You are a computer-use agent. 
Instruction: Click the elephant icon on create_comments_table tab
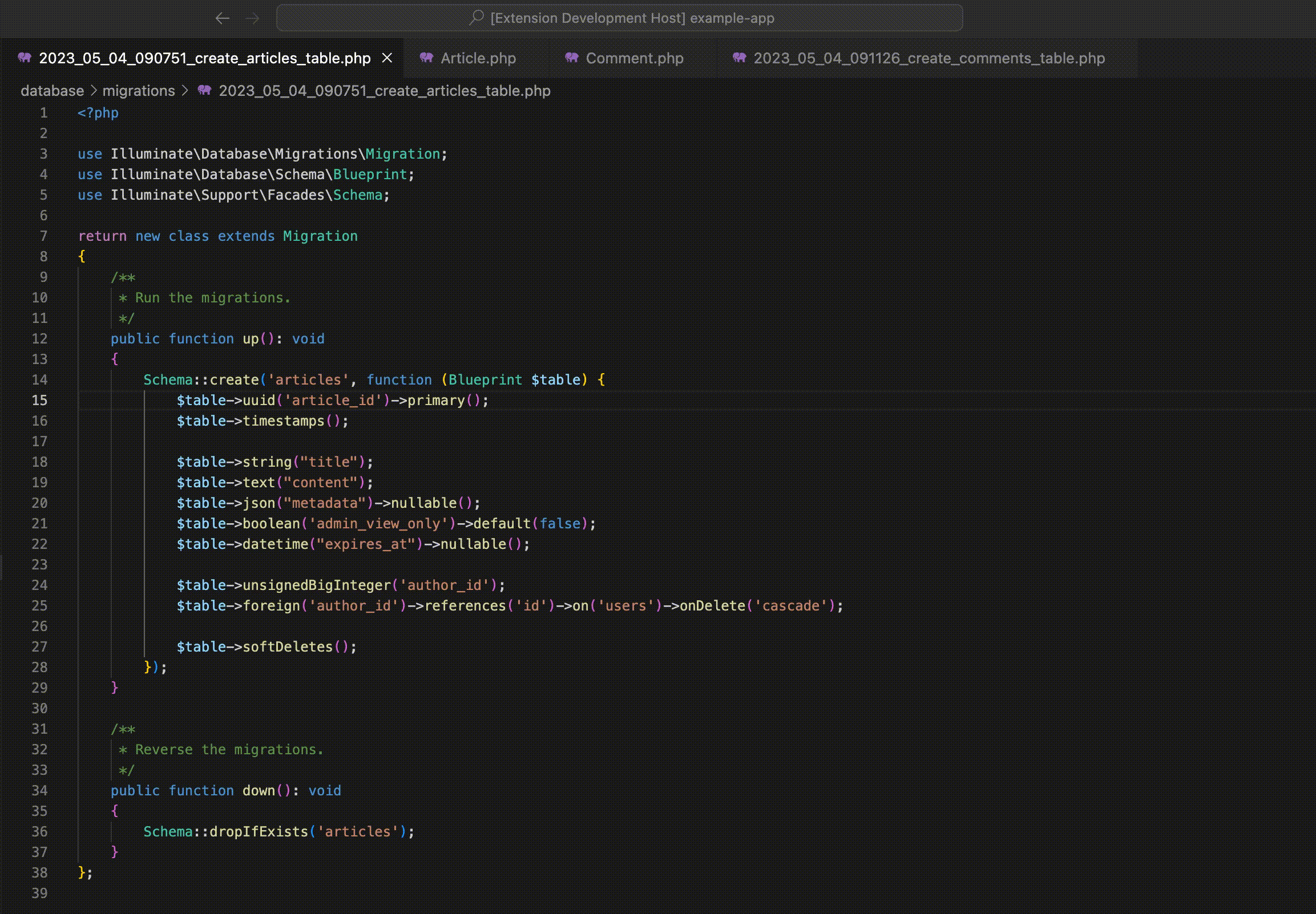[x=739, y=58]
